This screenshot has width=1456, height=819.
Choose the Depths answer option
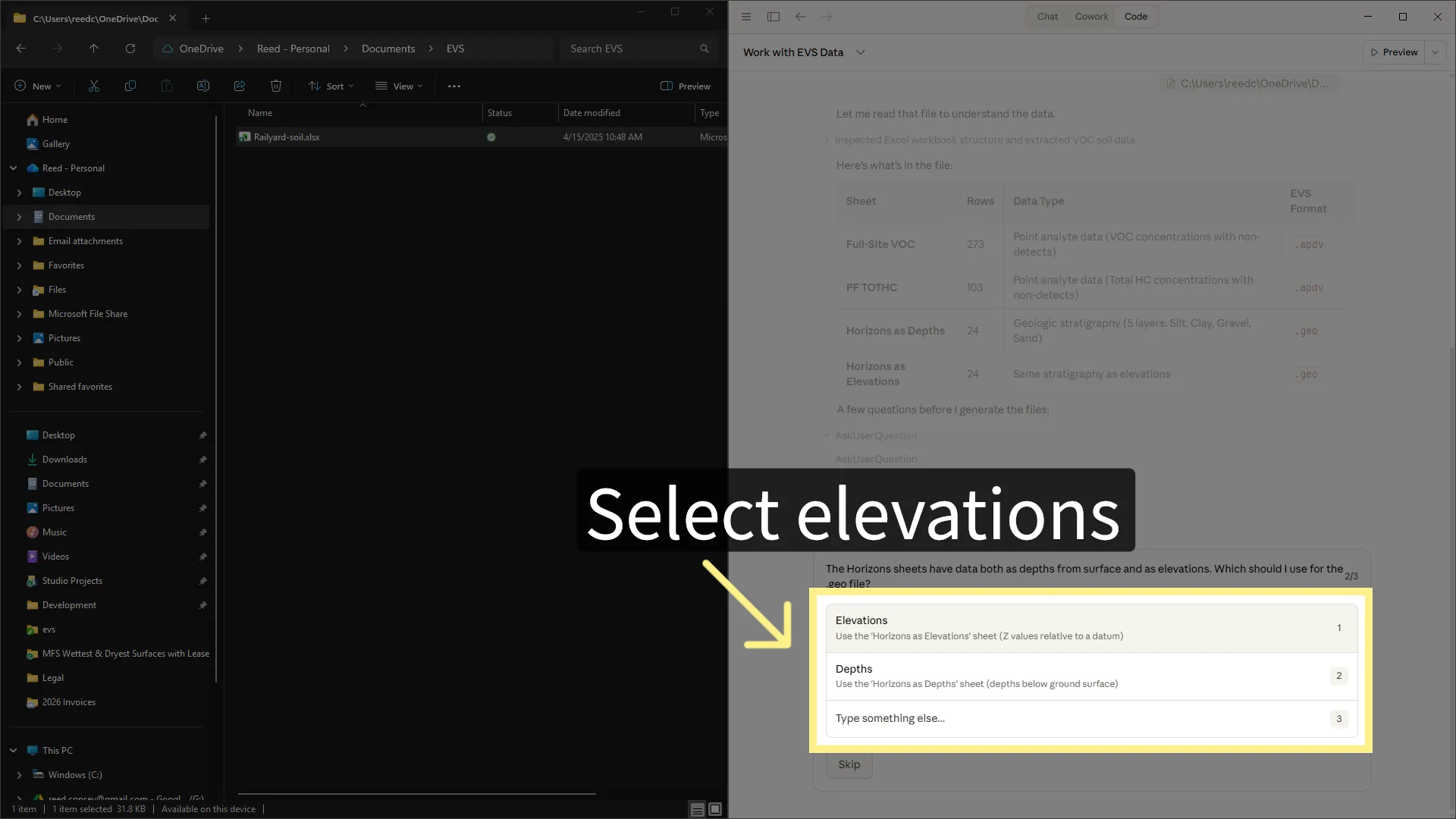coord(1091,676)
